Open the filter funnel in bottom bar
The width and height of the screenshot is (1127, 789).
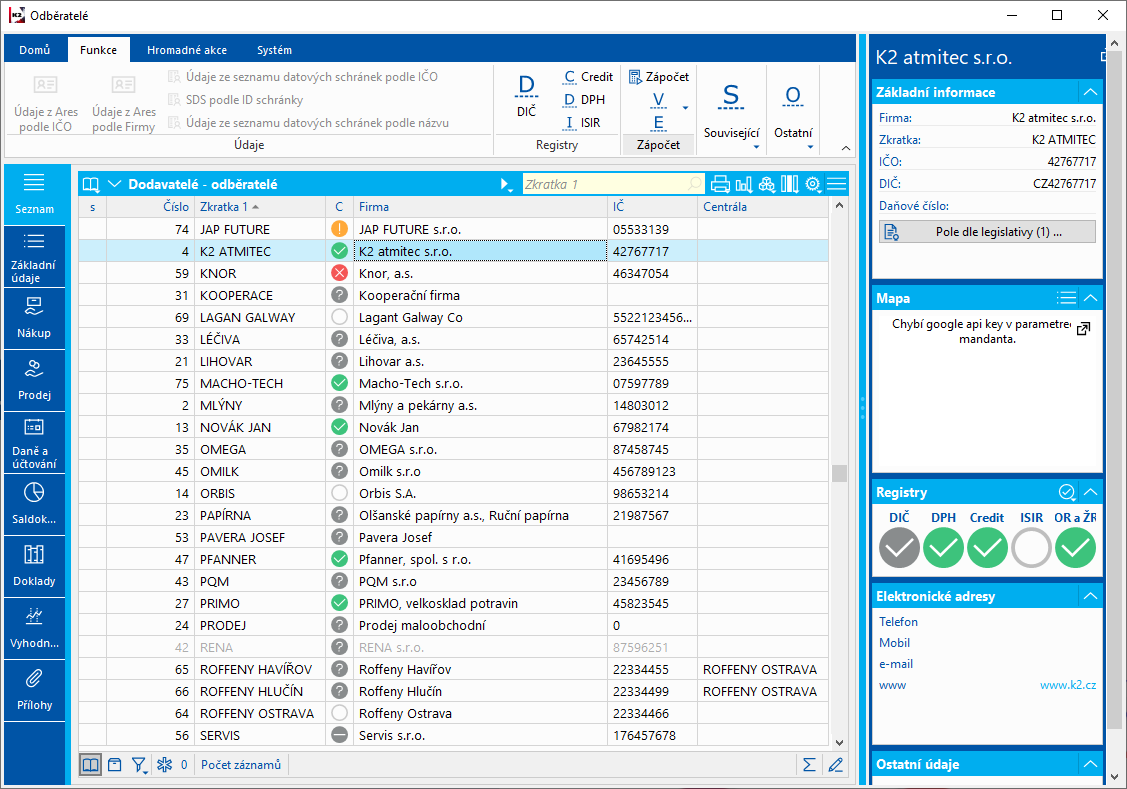(x=139, y=765)
